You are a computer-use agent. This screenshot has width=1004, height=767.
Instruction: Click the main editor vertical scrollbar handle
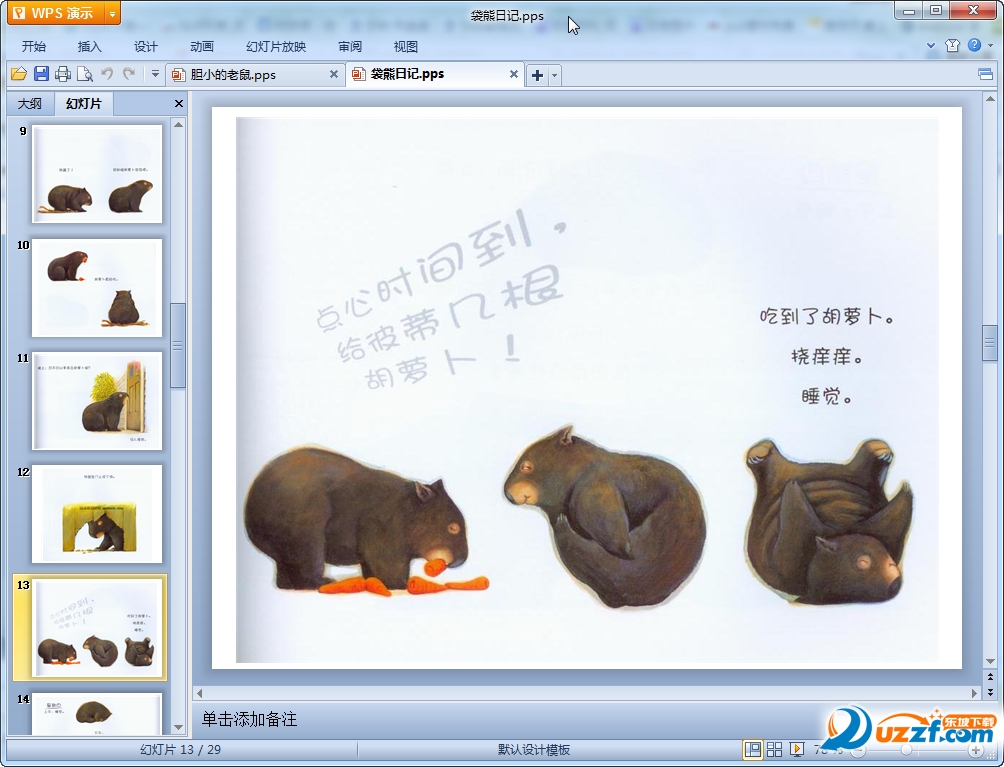point(990,344)
